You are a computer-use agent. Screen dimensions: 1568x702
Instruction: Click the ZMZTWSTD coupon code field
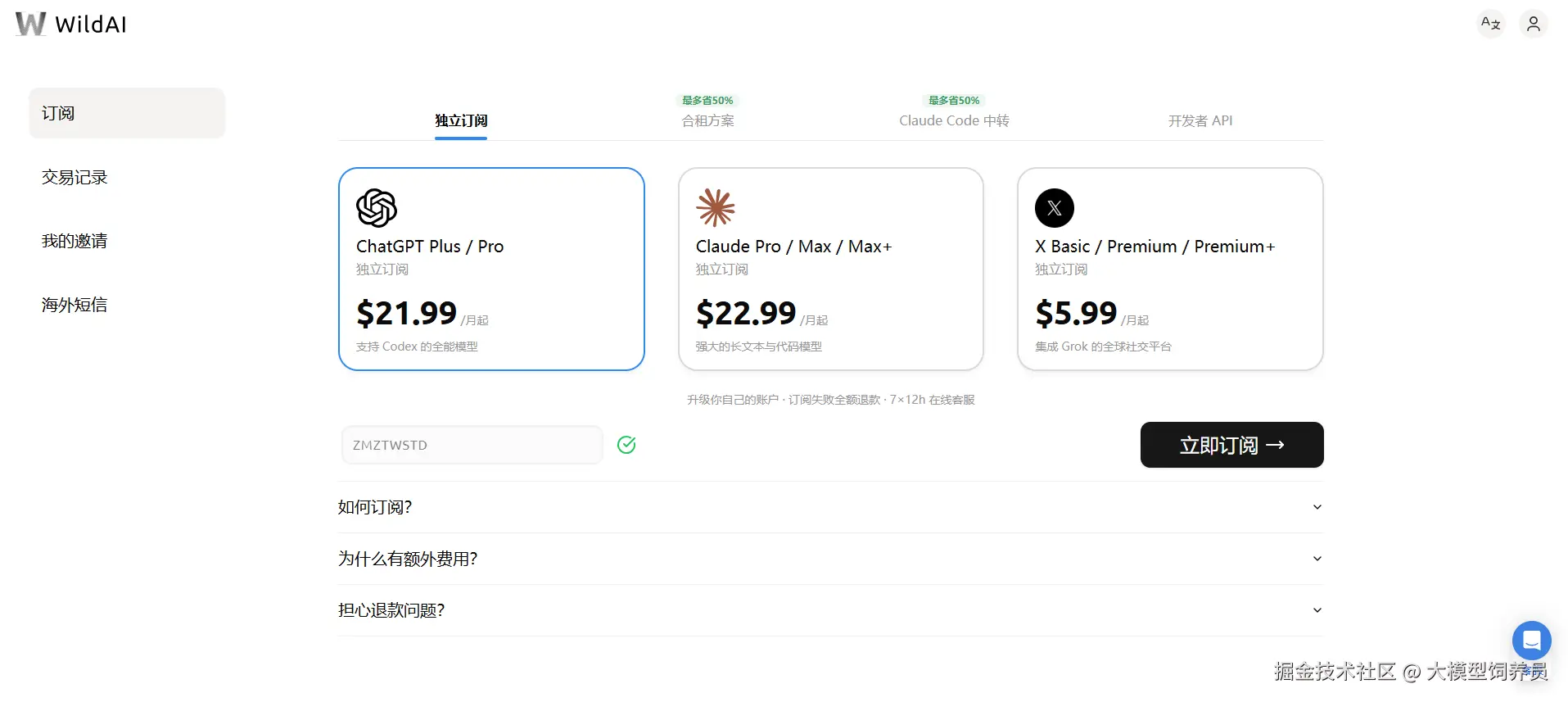coord(472,445)
